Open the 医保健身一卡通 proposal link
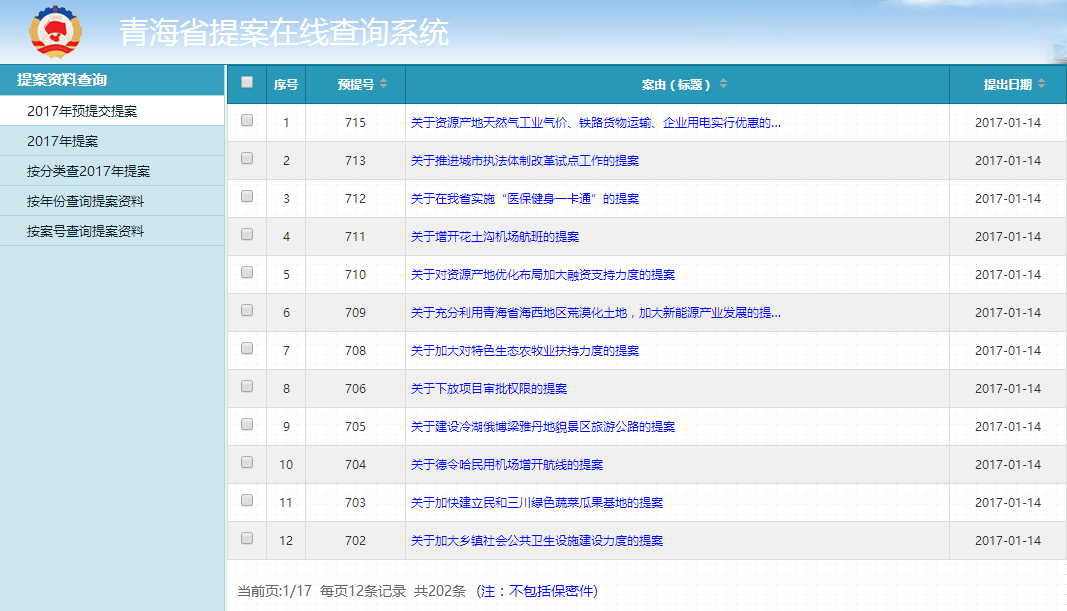 (524, 198)
